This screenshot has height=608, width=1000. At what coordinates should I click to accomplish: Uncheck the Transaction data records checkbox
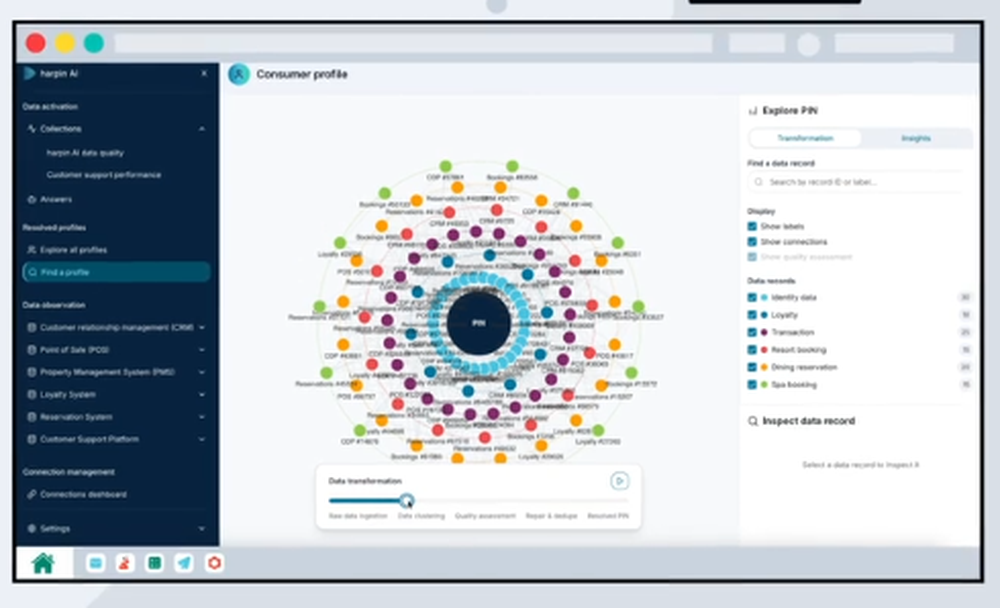click(x=752, y=332)
